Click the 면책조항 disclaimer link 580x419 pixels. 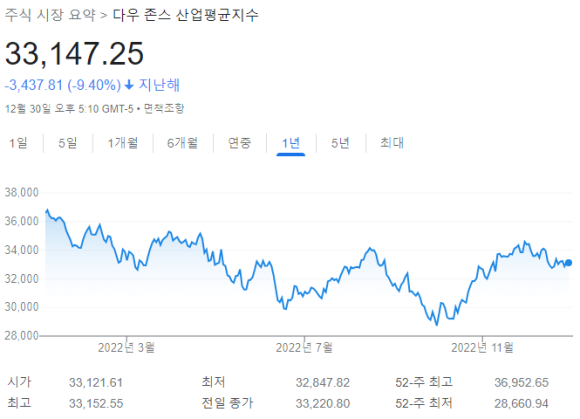pyautogui.click(x=164, y=108)
